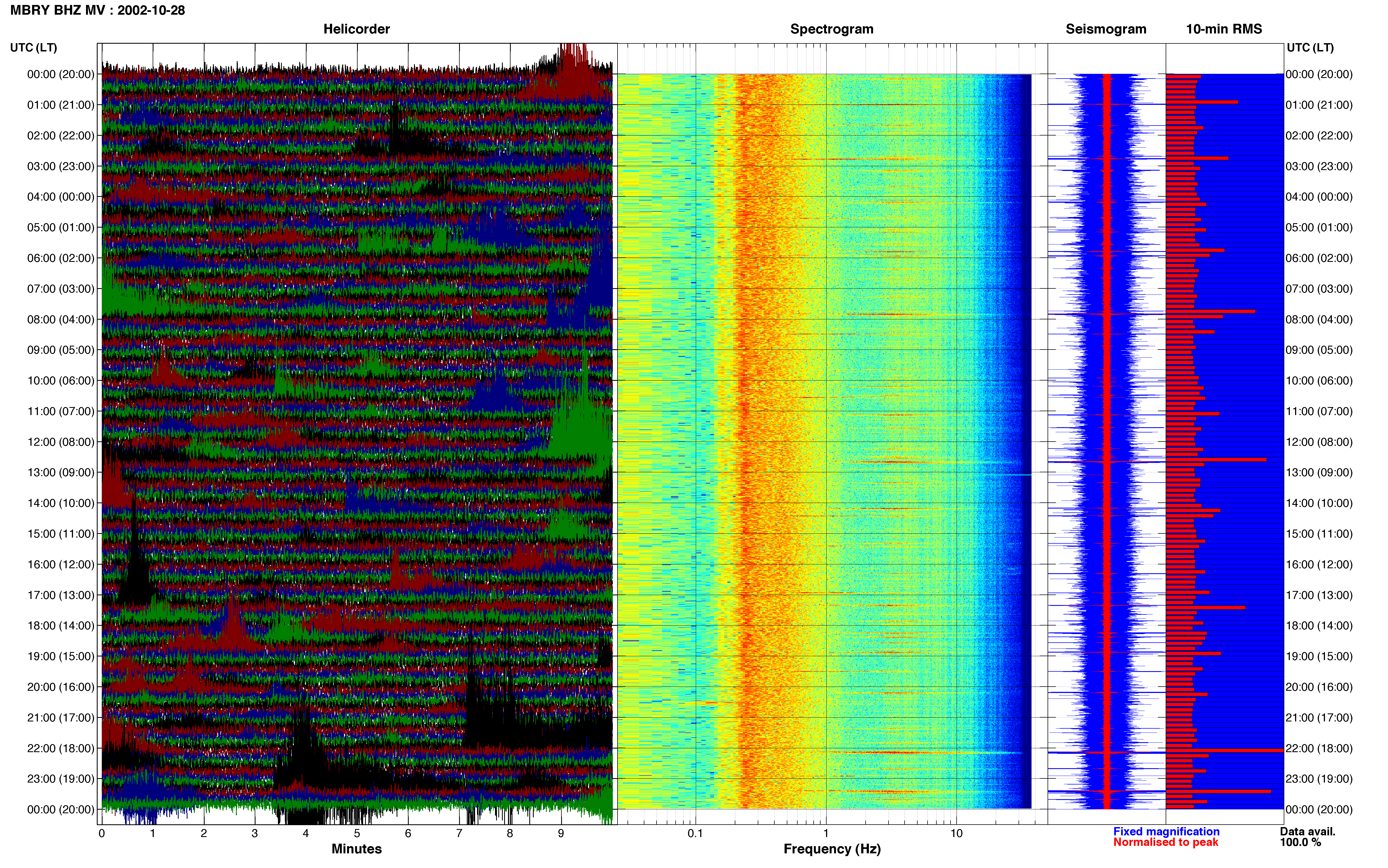Click the left 05:00 (01:00) time label
This screenshot has width=1388, height=868.
(61, 227)
